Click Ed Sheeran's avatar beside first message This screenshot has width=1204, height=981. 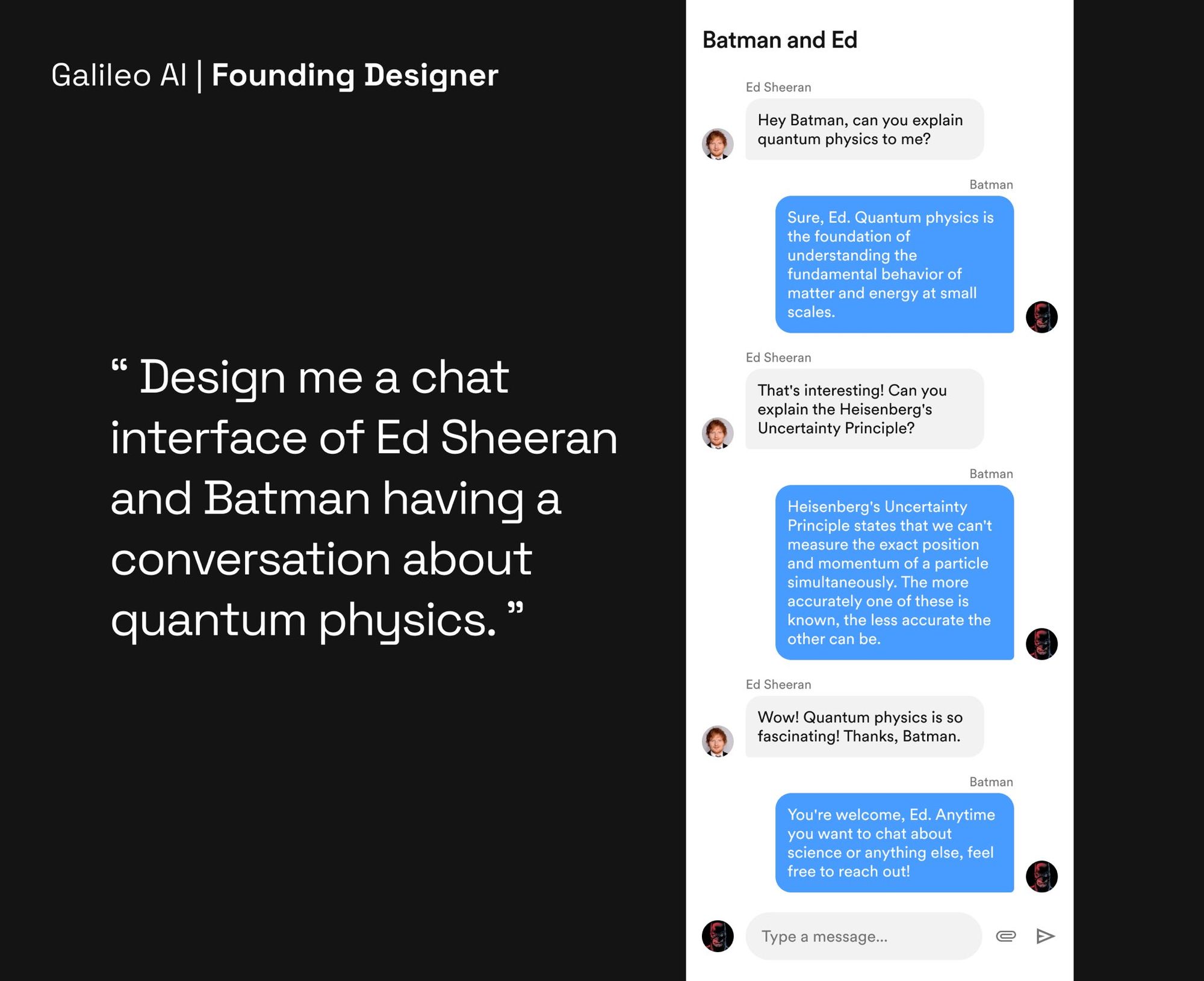[x=718, y=144]
